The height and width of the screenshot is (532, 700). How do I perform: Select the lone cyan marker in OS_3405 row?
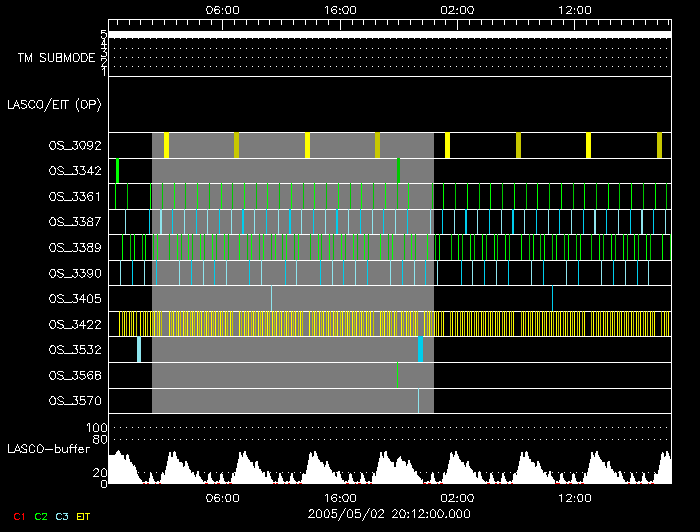click(552, 298)
